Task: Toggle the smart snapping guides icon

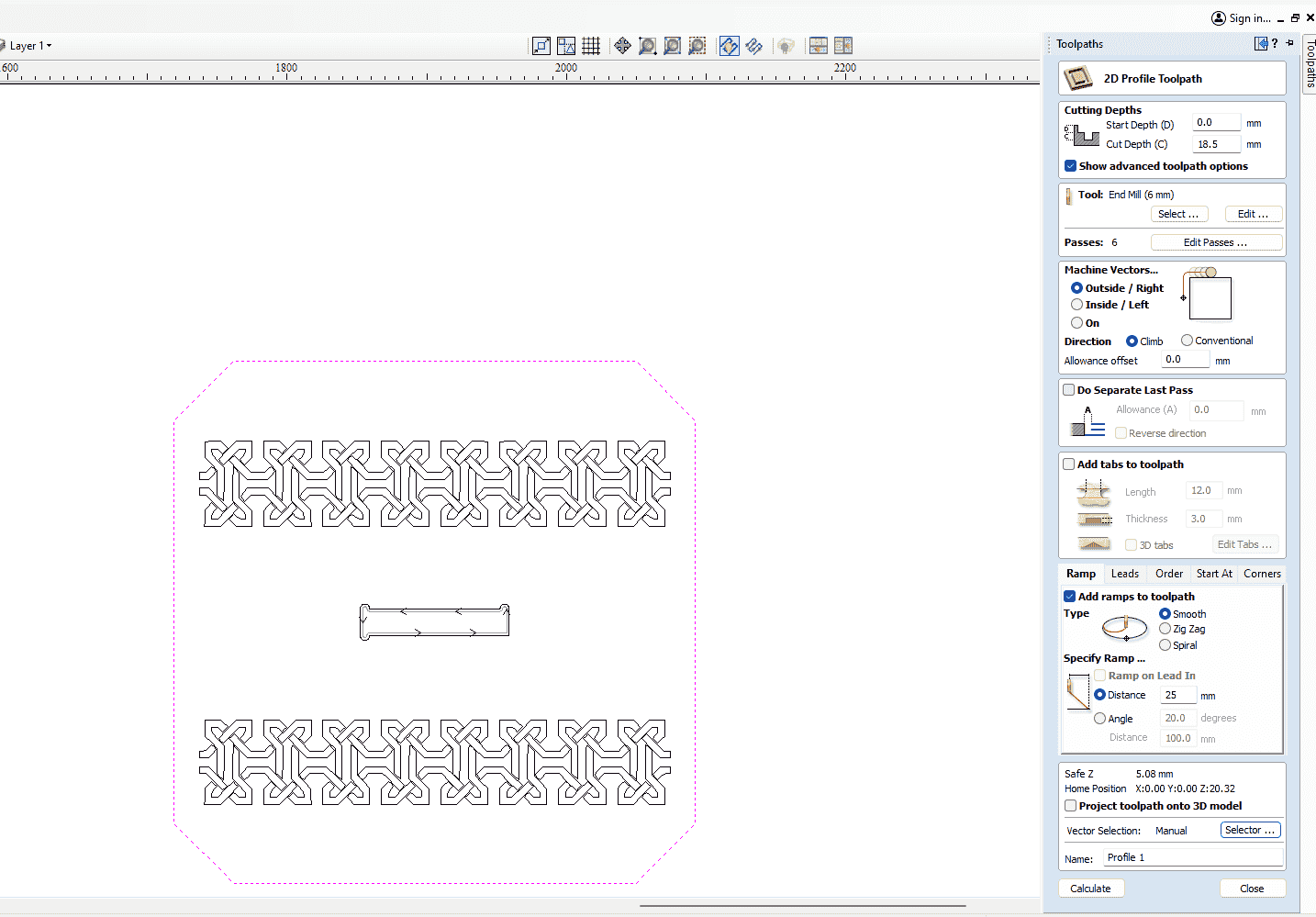Action: pos(566,46)
